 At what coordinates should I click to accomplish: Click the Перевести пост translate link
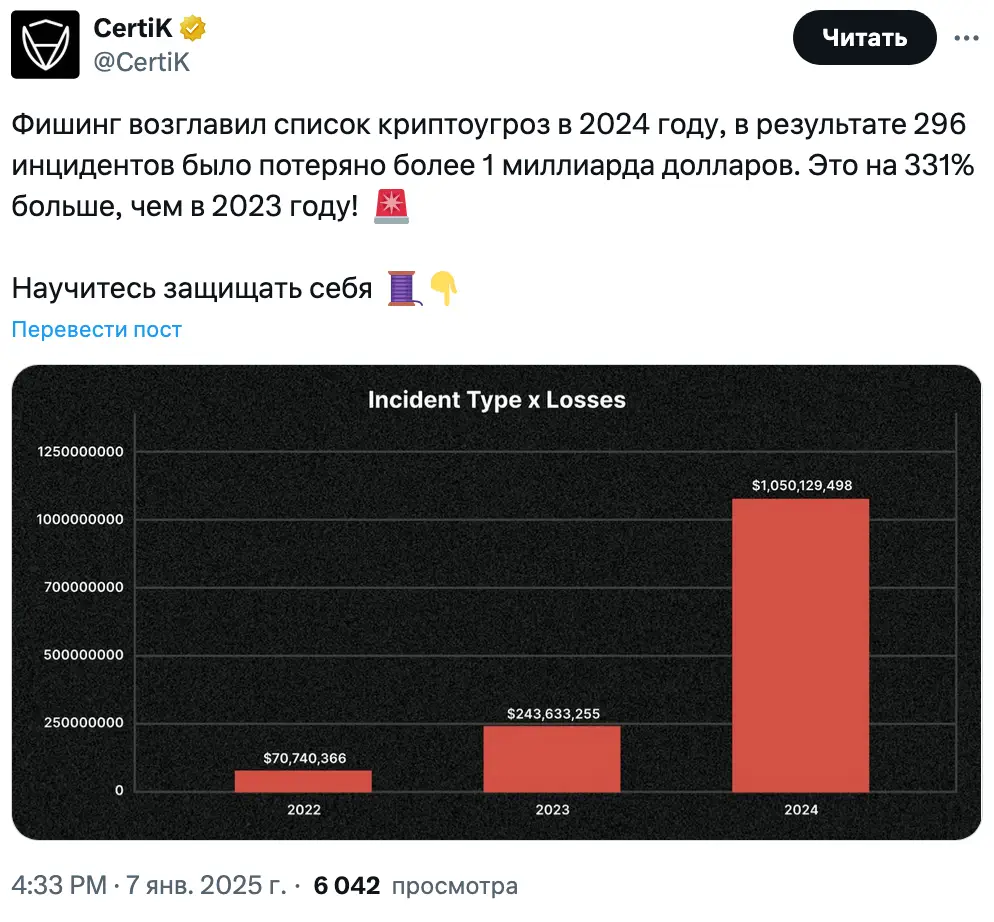tap(96, 329)
